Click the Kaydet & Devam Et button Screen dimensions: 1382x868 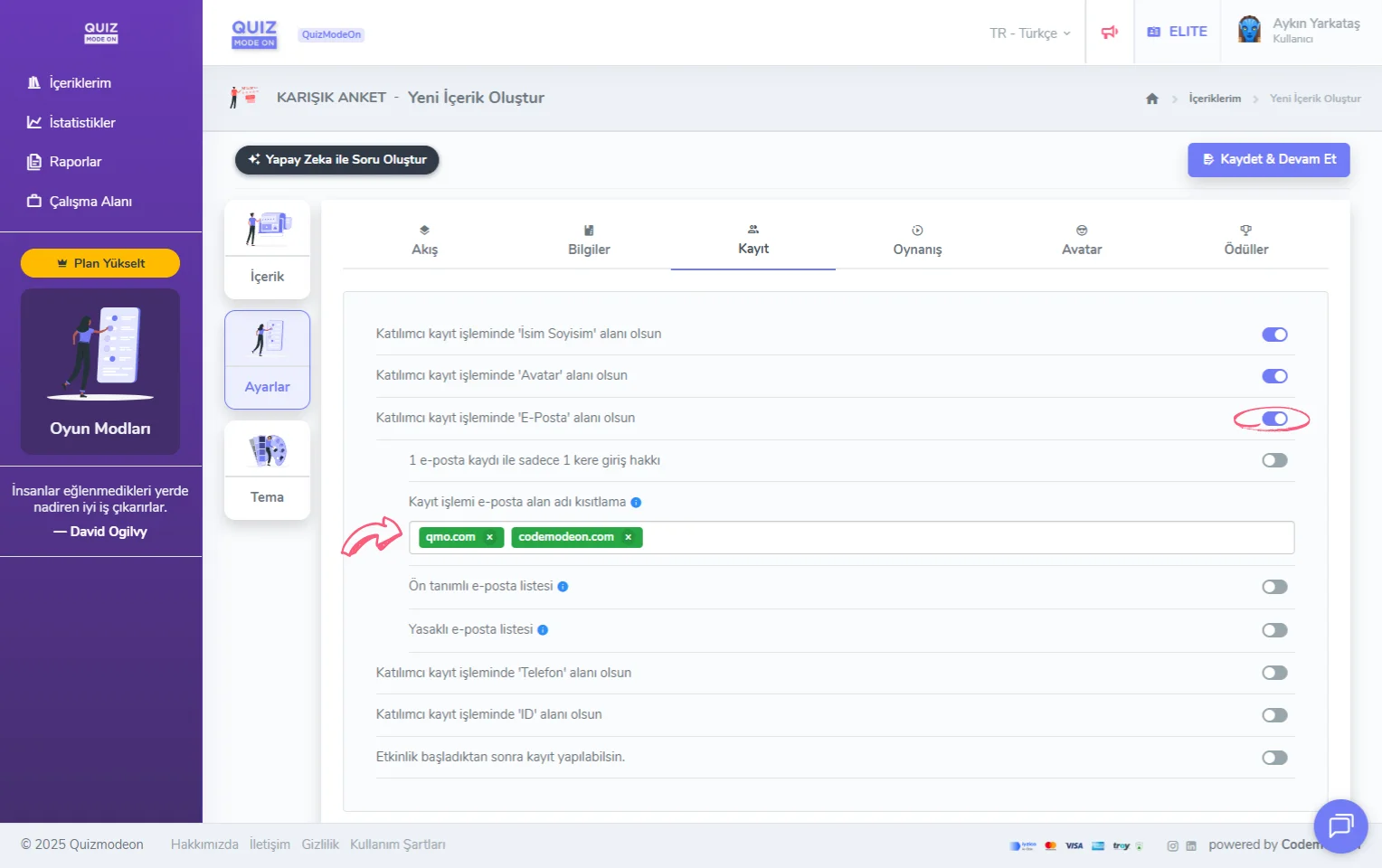point(1268,159)
